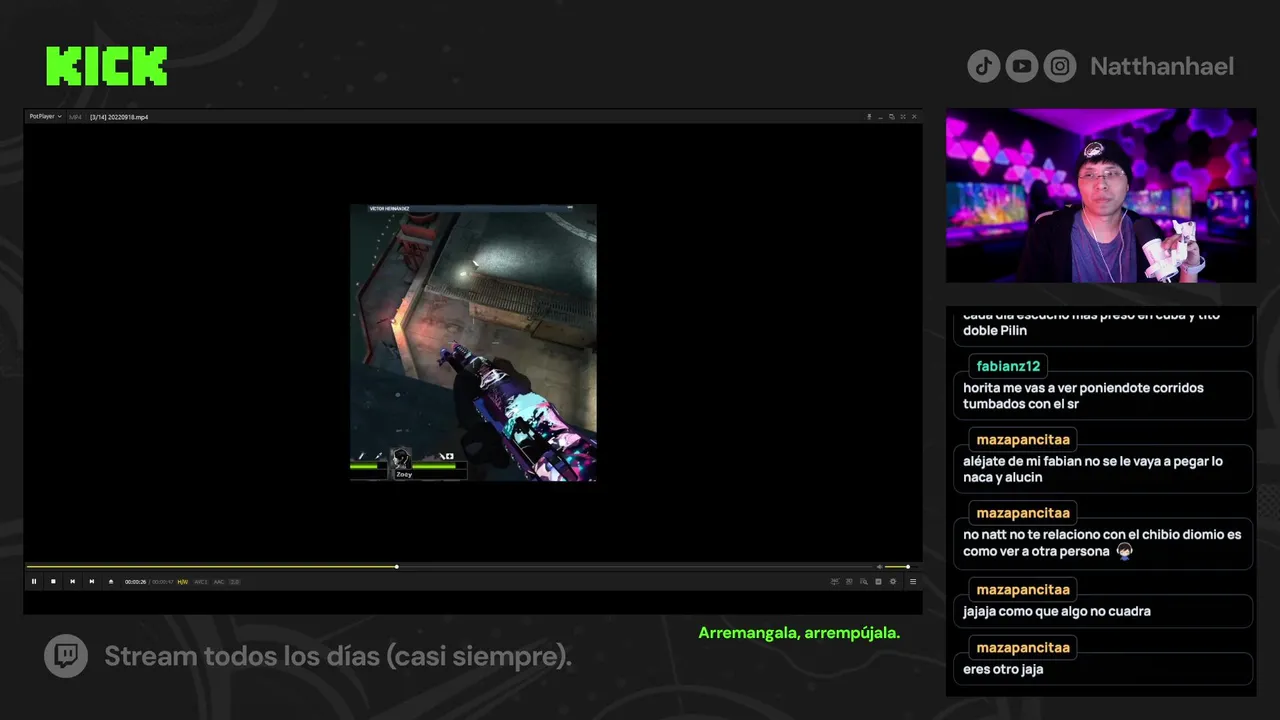This screenshot has width=1280, height=720.
Task: Open the scene explorer search icon
Action: click(x=864, y=581)
